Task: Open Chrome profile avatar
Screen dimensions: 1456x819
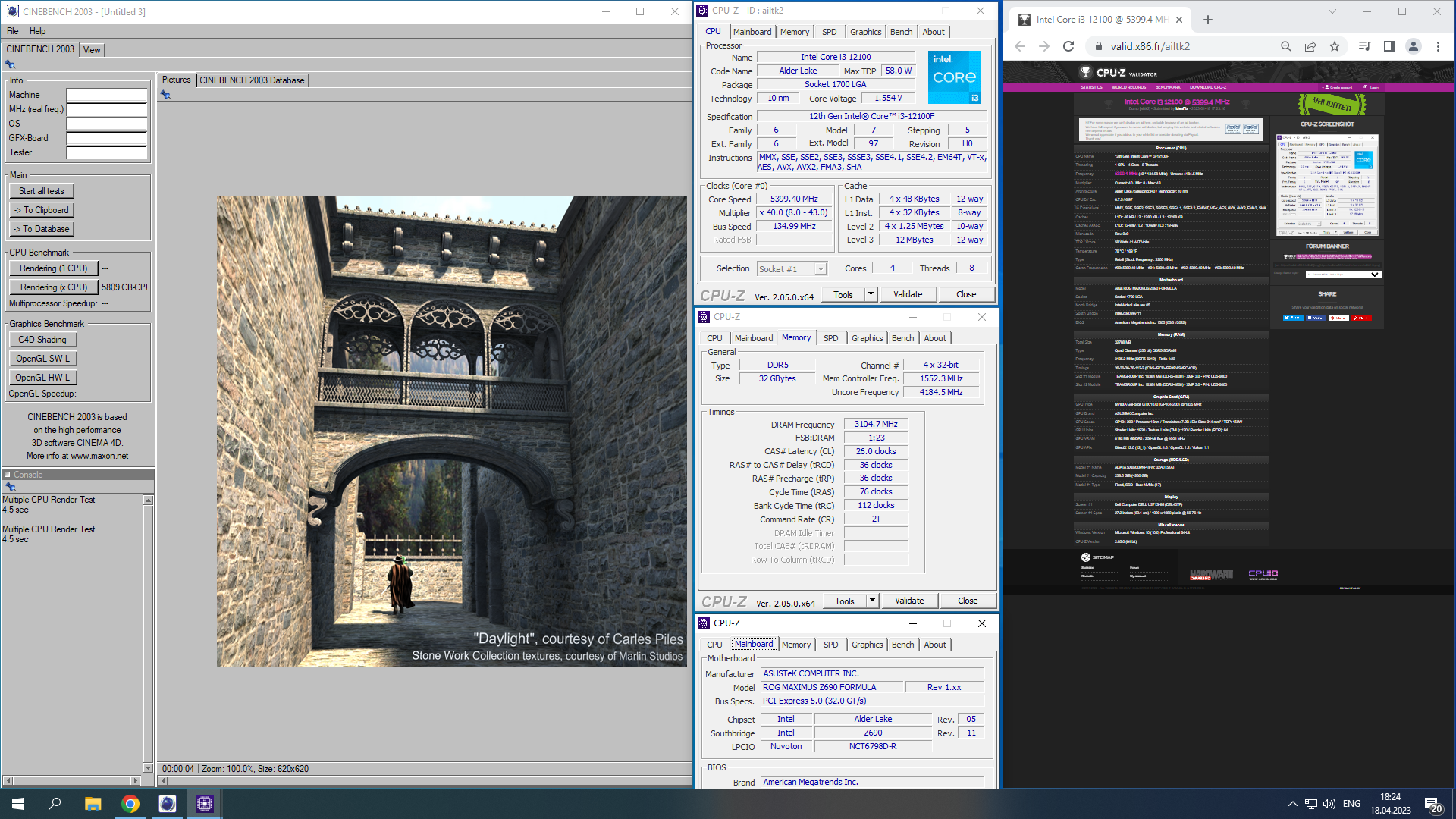Action: click(1413, 46)
